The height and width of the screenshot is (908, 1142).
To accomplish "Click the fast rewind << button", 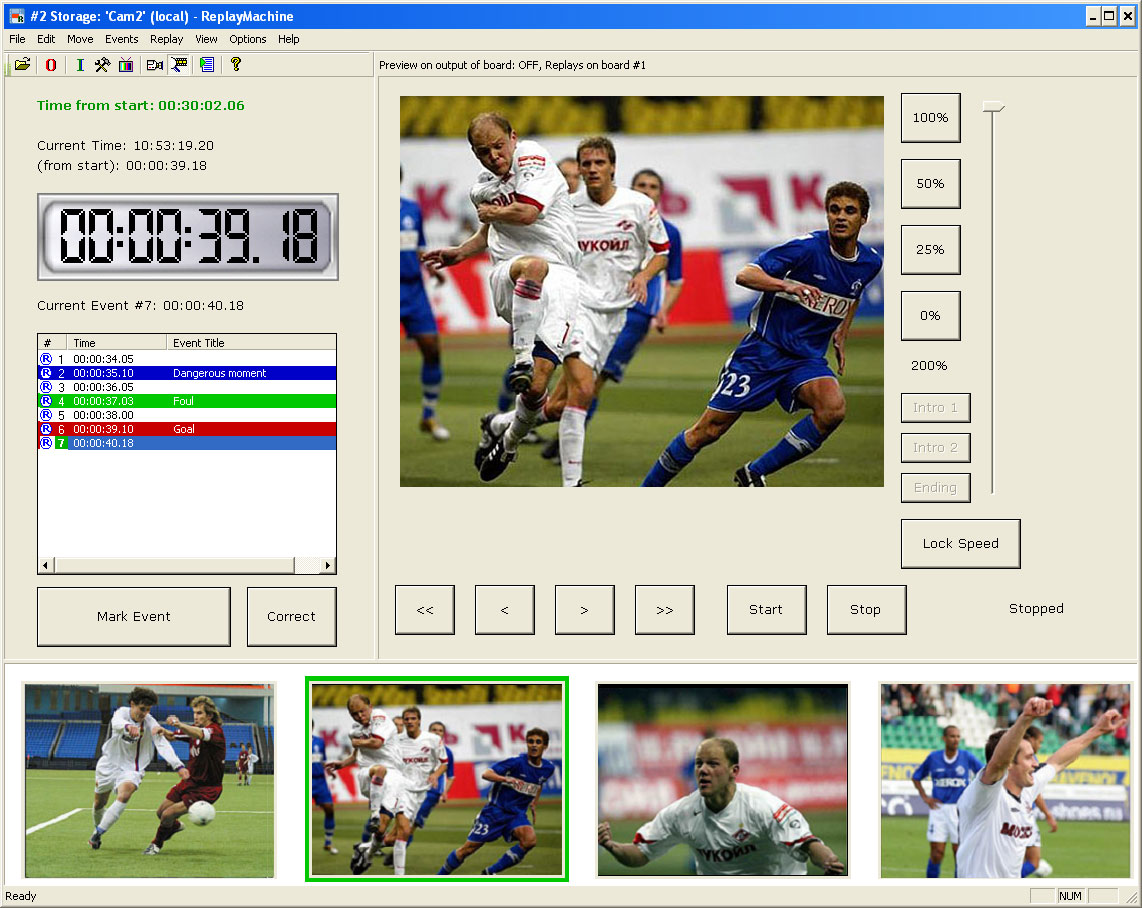I will [425, 610].
